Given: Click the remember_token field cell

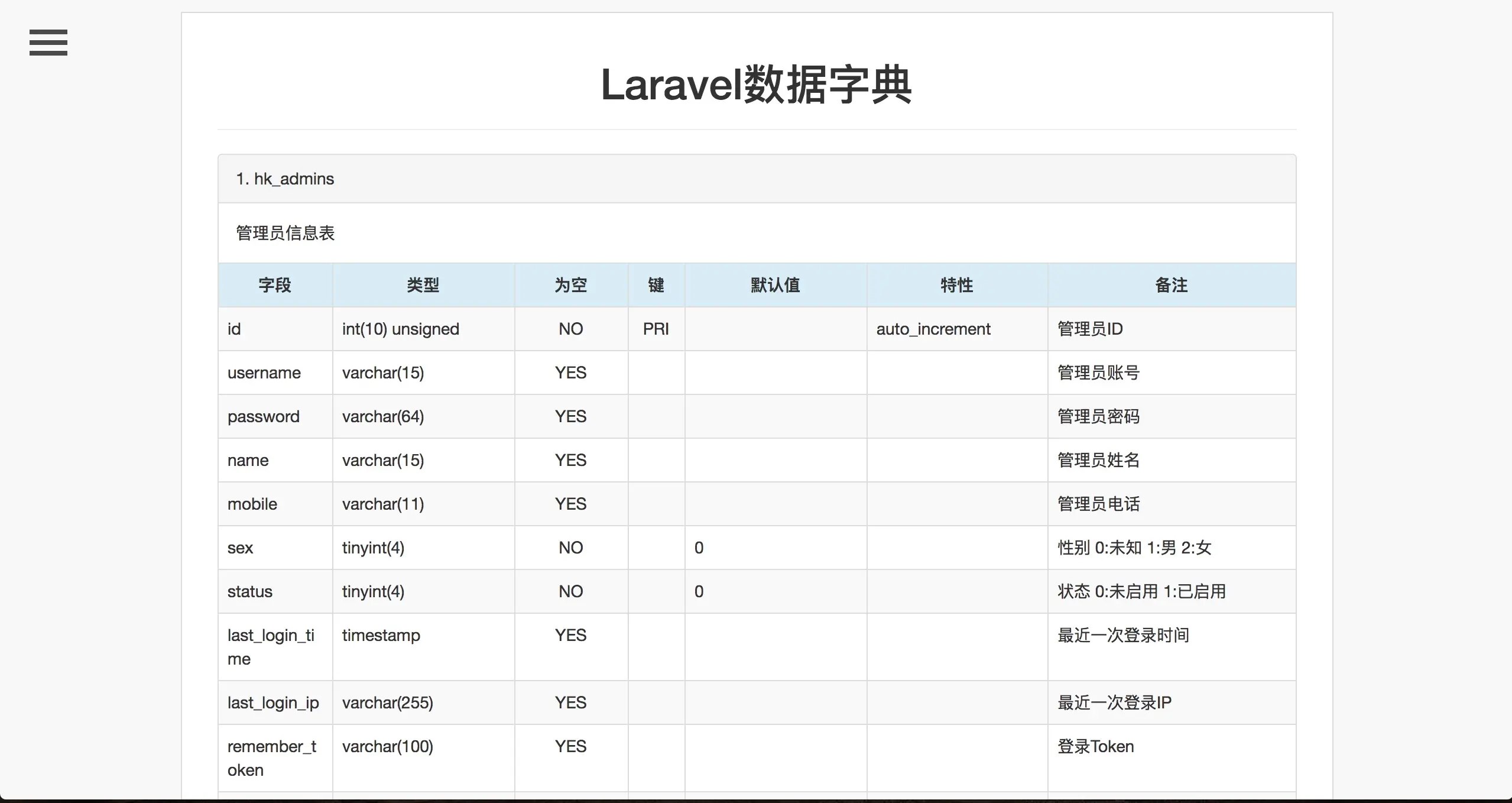Looking at the screenshot, I should pos(272,757).
